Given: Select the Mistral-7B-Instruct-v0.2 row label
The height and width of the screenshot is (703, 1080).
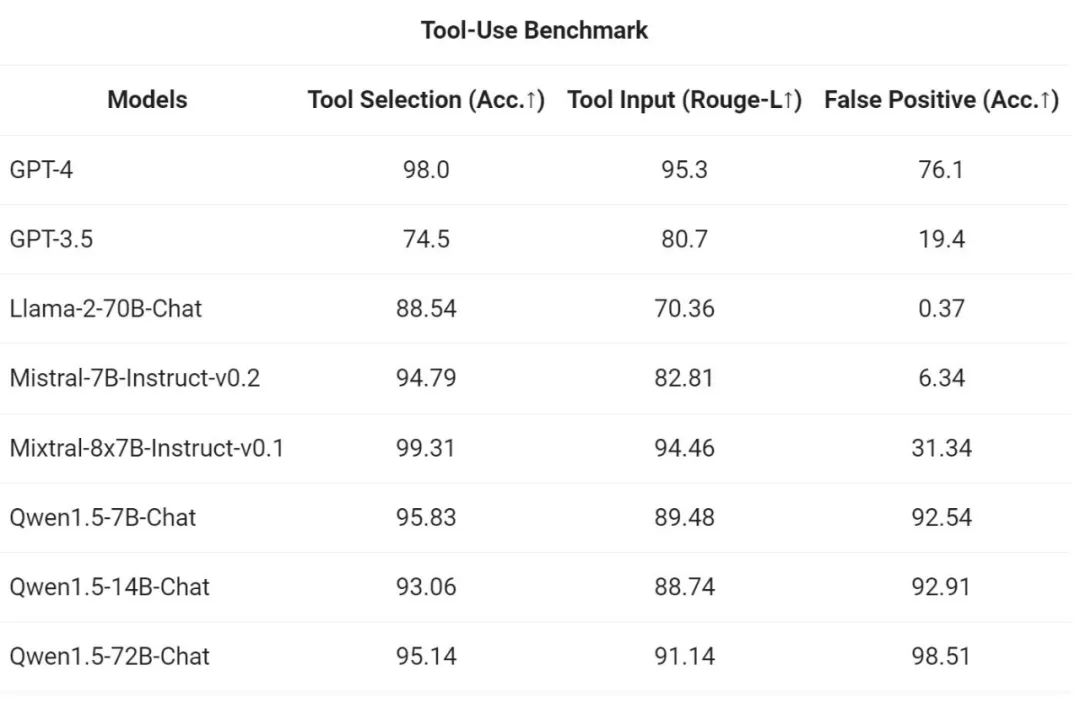Looking at the screenshot, I should pos(135,379).
